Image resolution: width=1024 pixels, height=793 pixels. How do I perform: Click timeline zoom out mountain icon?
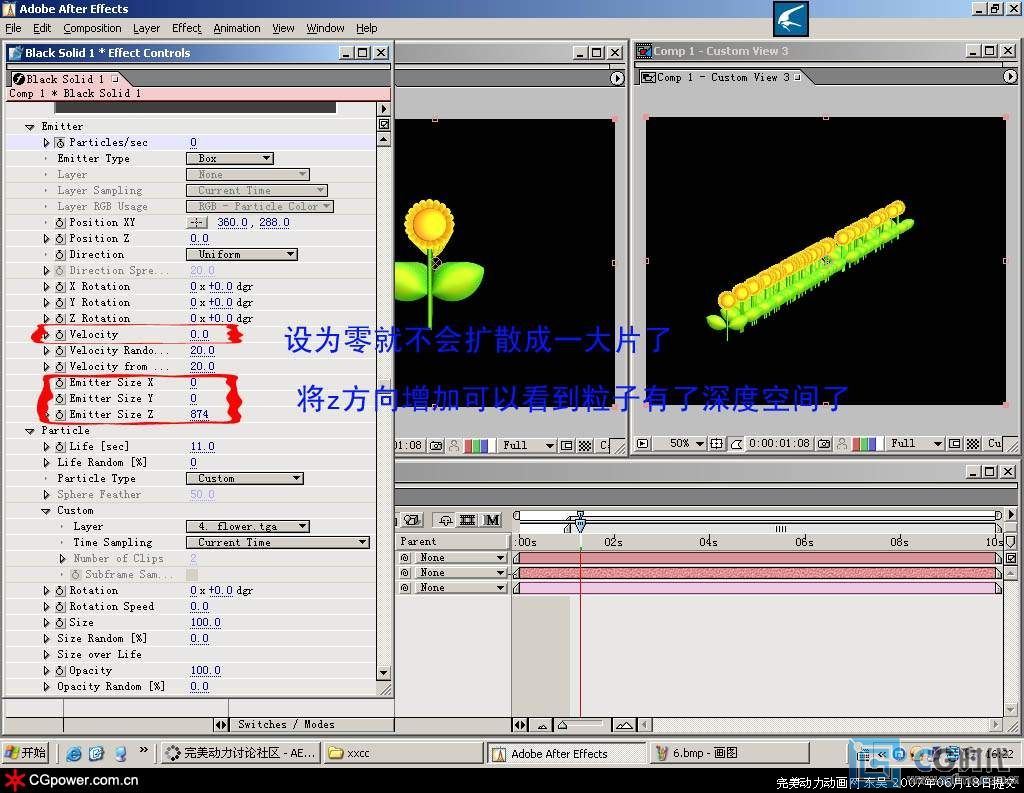coord(542,725)
